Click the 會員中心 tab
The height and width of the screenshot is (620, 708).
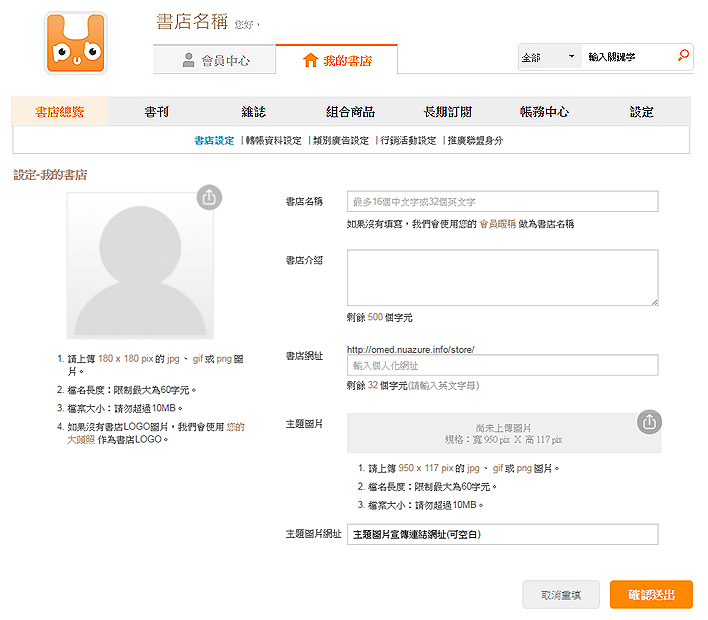click(x=214, y=60)
